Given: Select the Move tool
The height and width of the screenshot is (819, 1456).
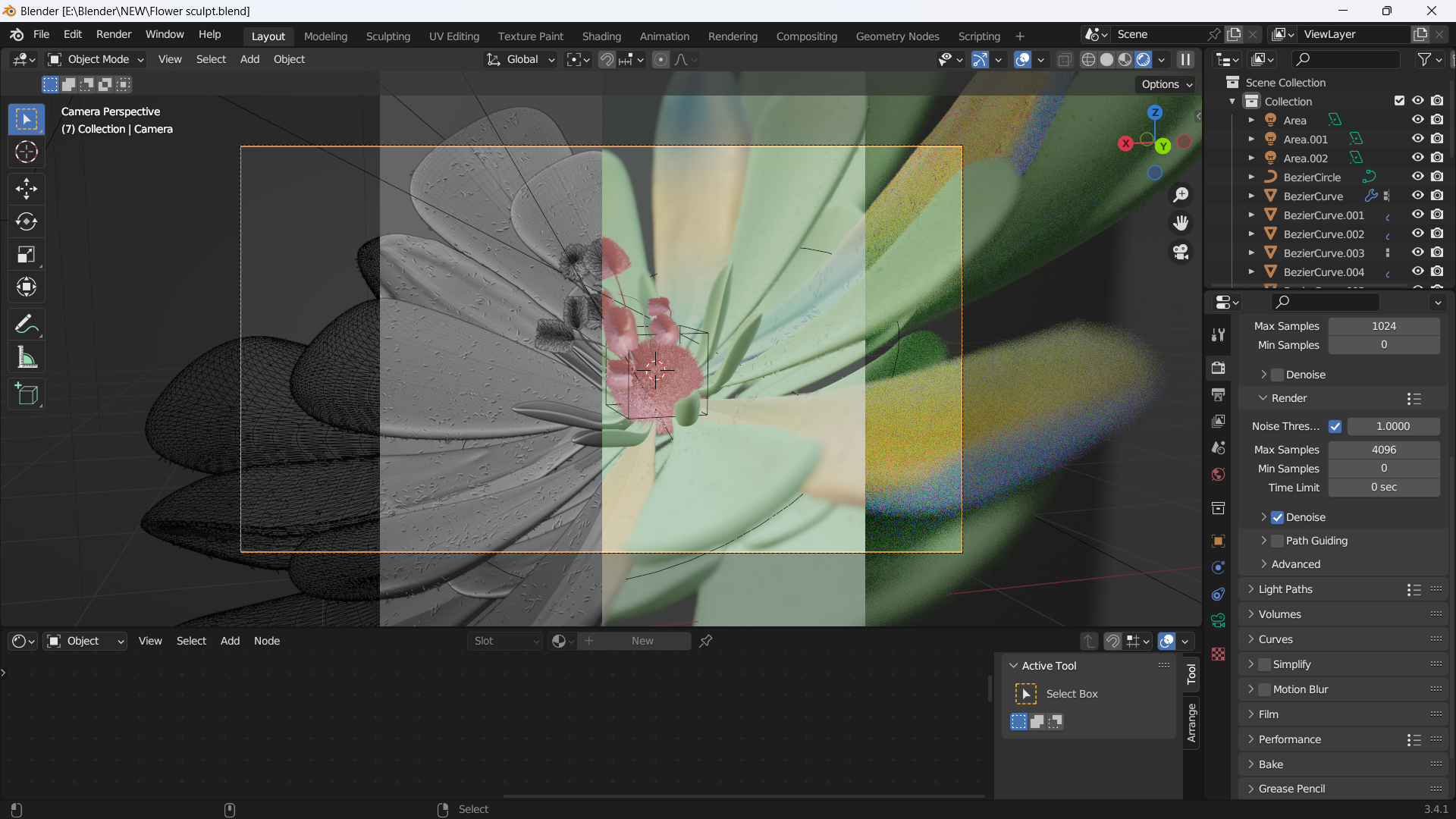Looking at the screenshot, I should (x=27, y=189).
